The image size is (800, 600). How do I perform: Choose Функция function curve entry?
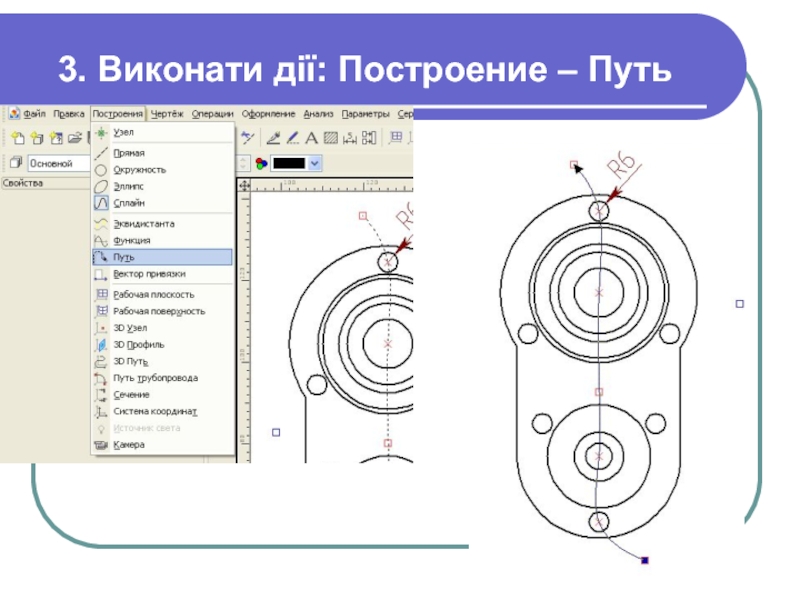click(x=163, y=240)
